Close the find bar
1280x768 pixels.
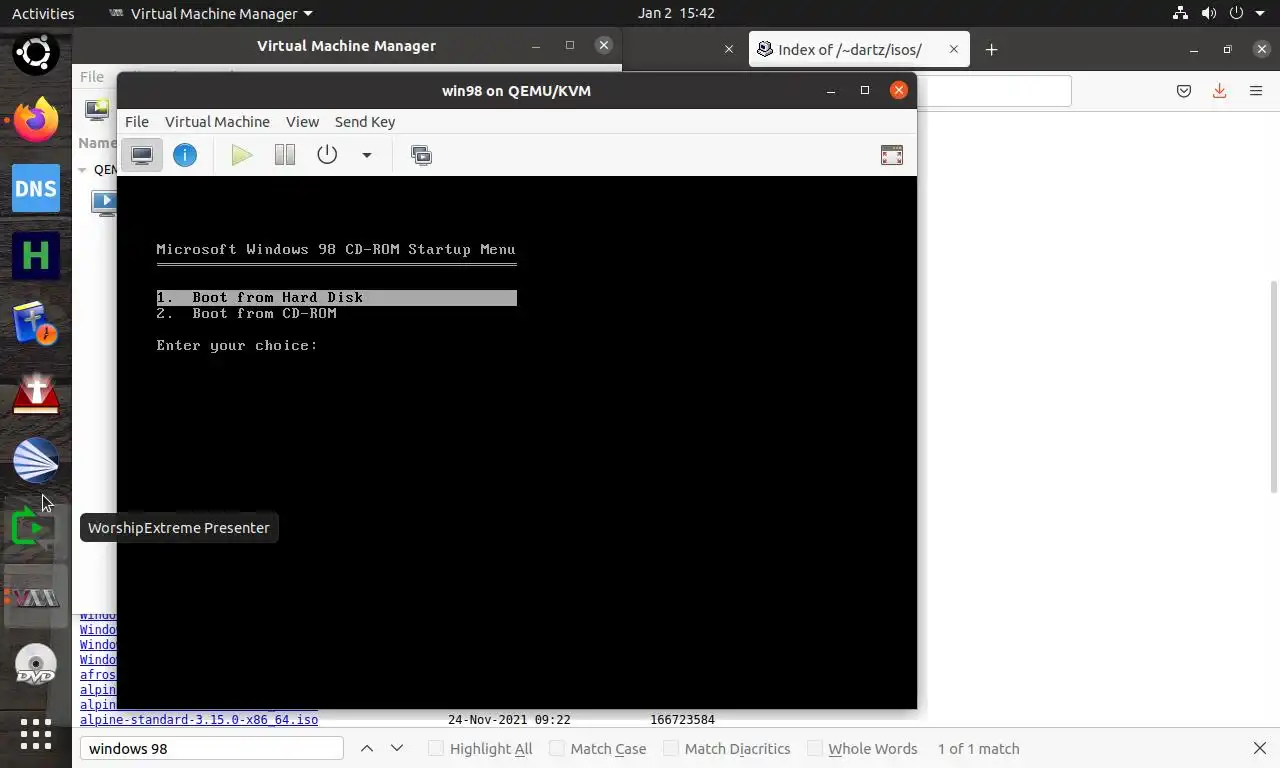[1260, 748]
